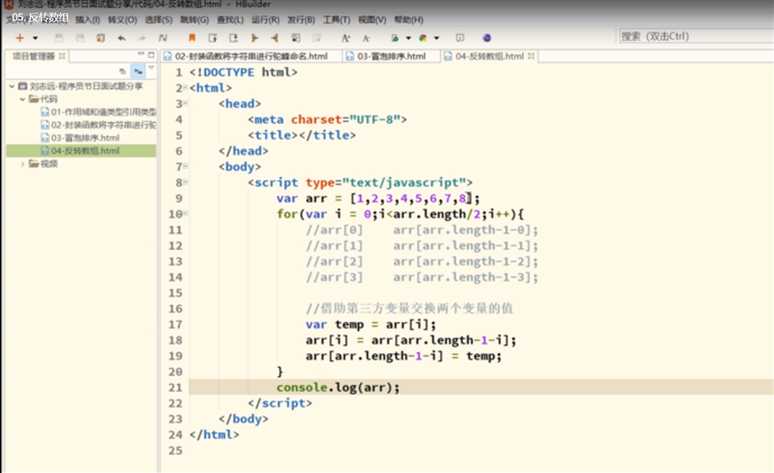Image resolution: width=774 pixels, height=473 pixels.
Task: Click the search box labeled 搜索 (双击Ctrl)
Action: (696, 36)
